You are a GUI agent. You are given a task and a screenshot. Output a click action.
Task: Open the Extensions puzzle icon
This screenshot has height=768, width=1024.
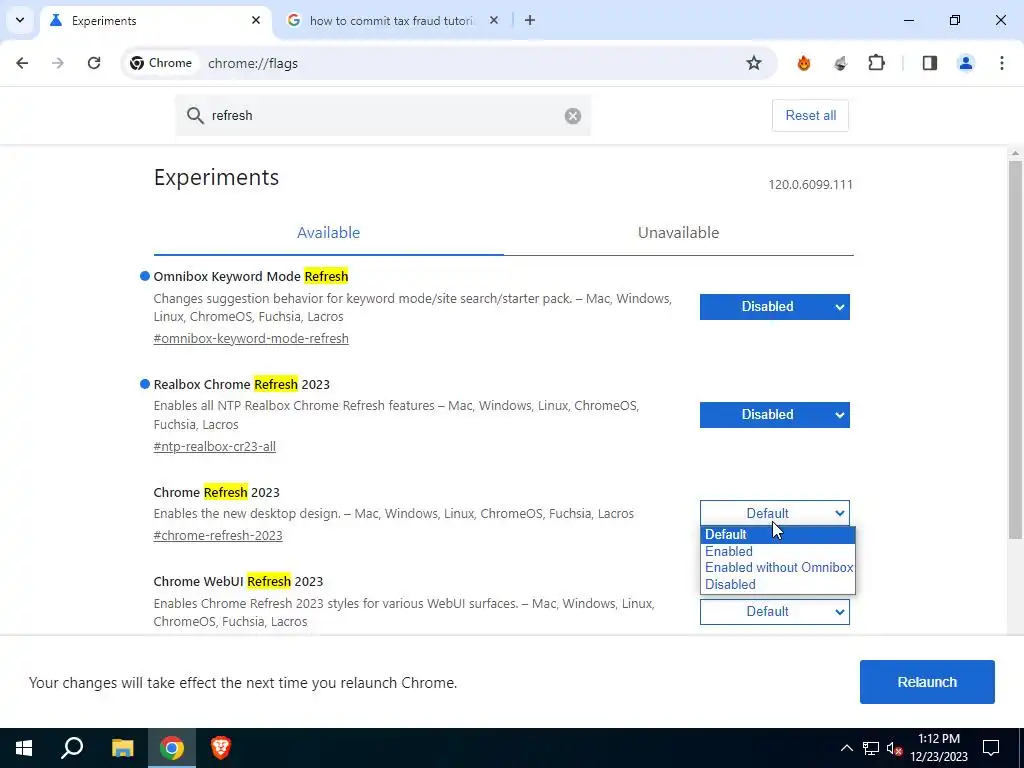pos(876,63)
